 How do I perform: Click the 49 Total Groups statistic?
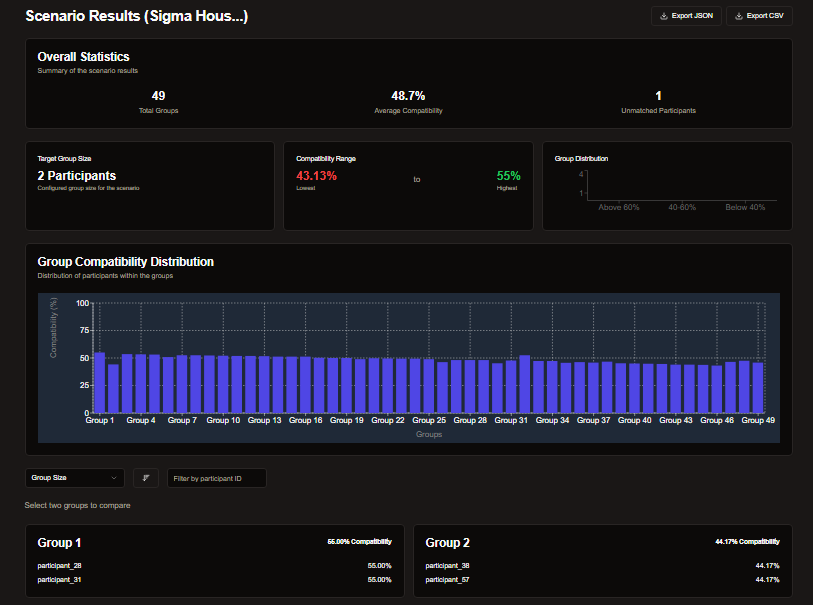158,96
